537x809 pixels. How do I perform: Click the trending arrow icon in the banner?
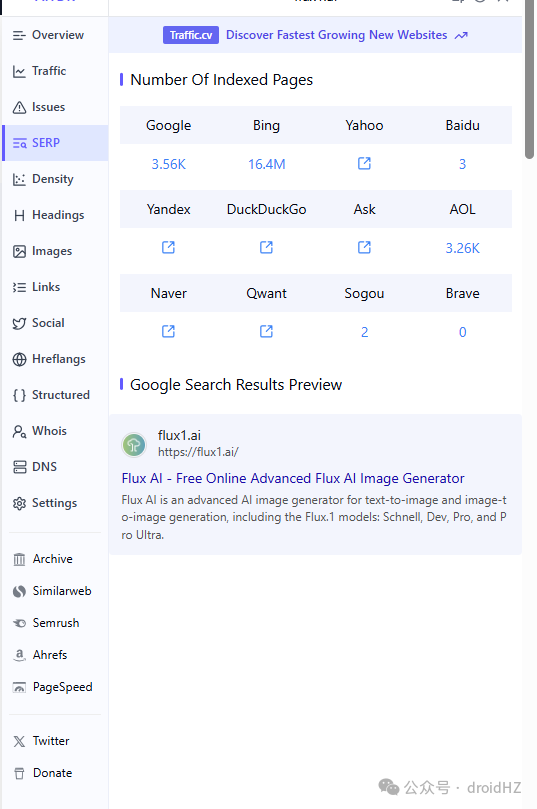pos(461,36)
